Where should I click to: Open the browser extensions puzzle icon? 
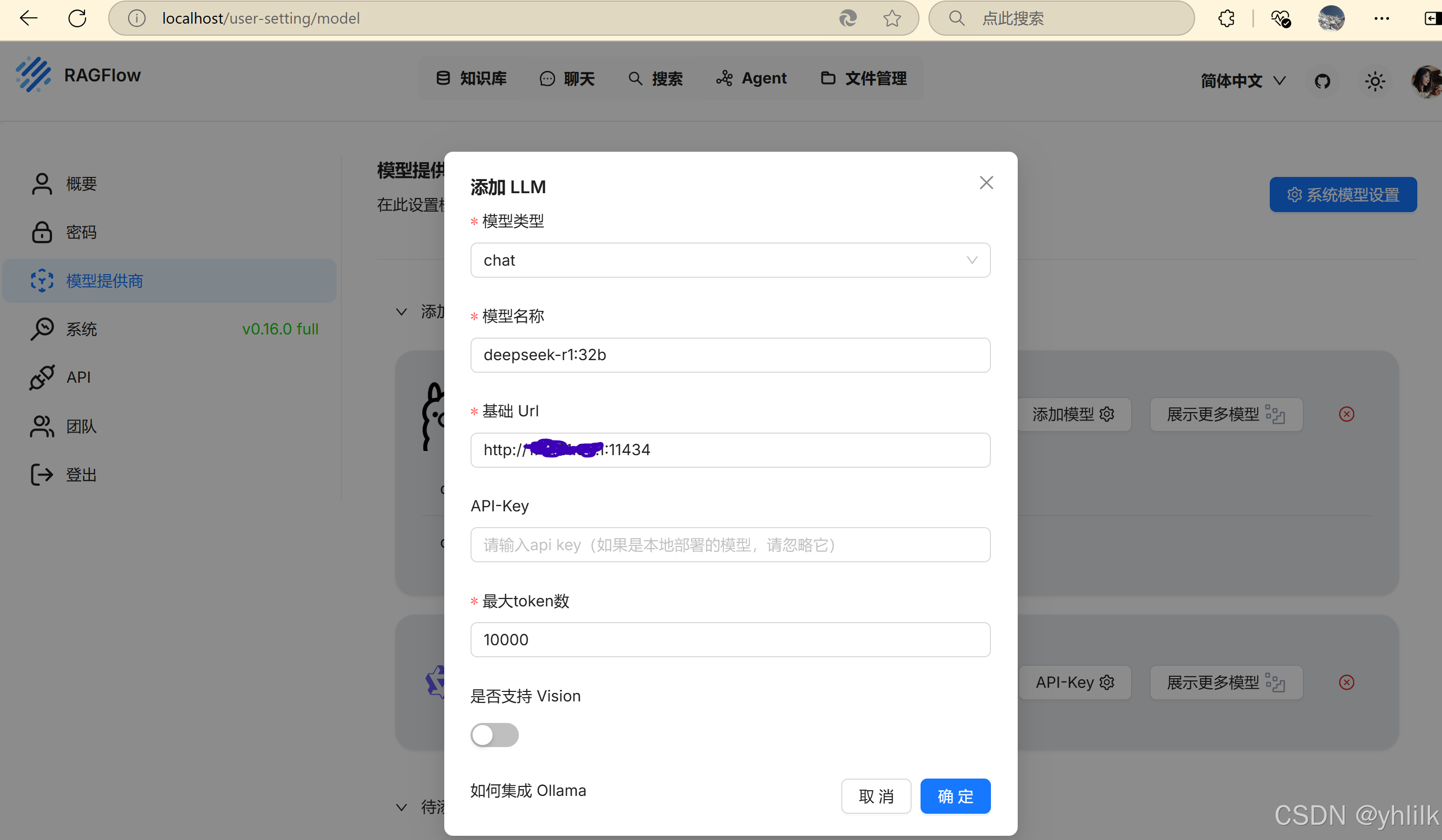pyautogui.click(x=1226, y=18)
